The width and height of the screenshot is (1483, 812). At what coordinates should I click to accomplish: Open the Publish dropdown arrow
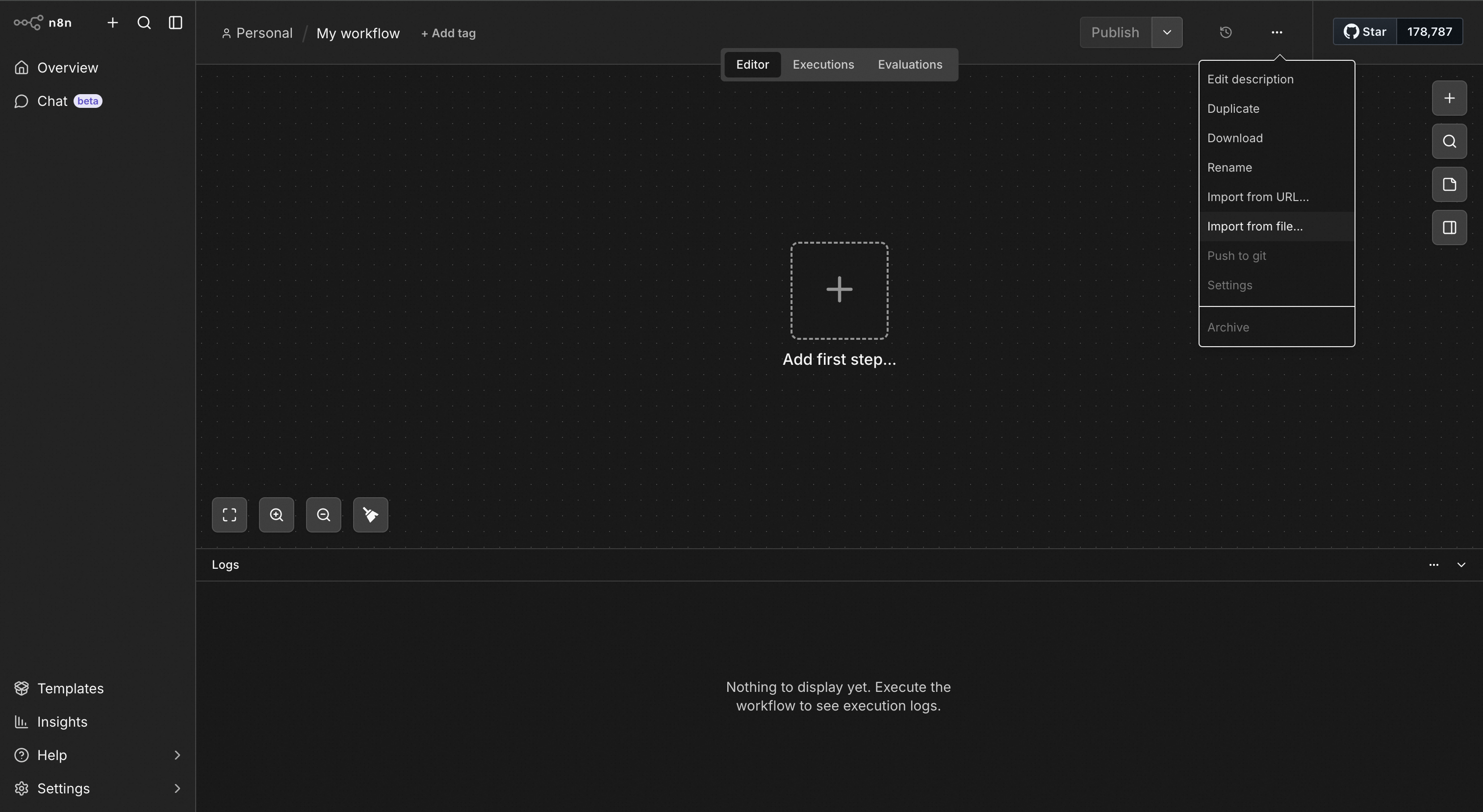point(1167,32)
